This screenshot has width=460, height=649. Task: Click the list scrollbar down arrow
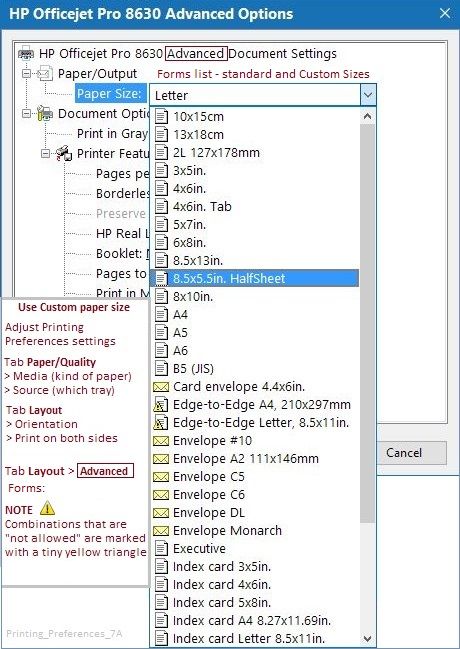[x=367, y=639]
